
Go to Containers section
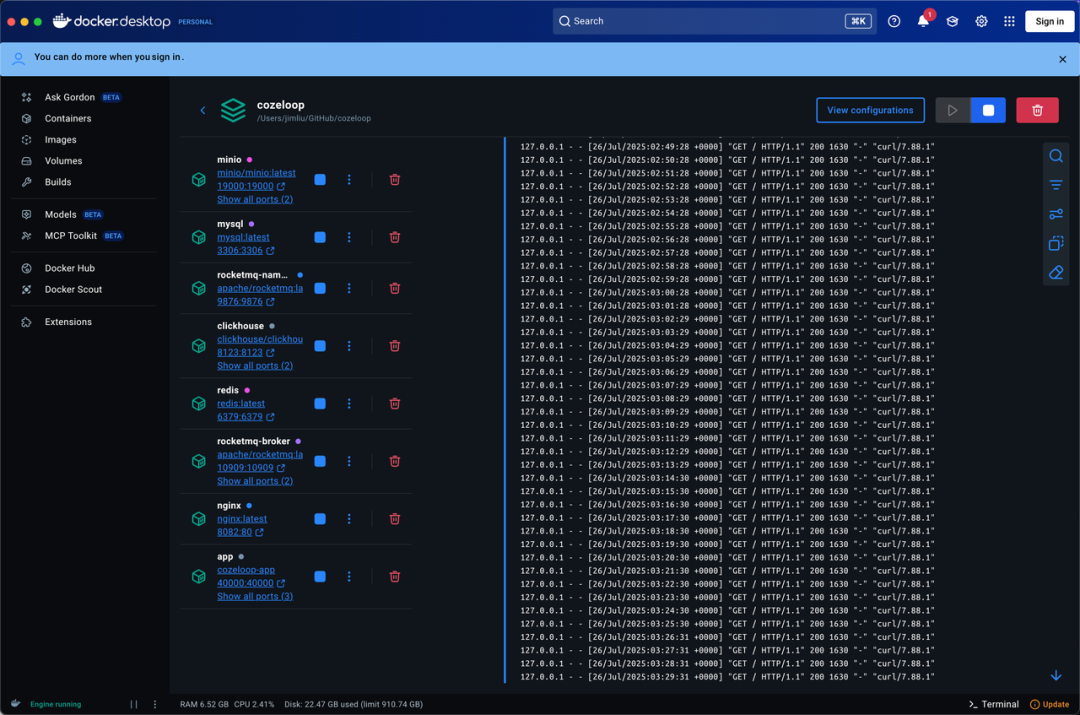pyautogui.click(x=68, y=118)
